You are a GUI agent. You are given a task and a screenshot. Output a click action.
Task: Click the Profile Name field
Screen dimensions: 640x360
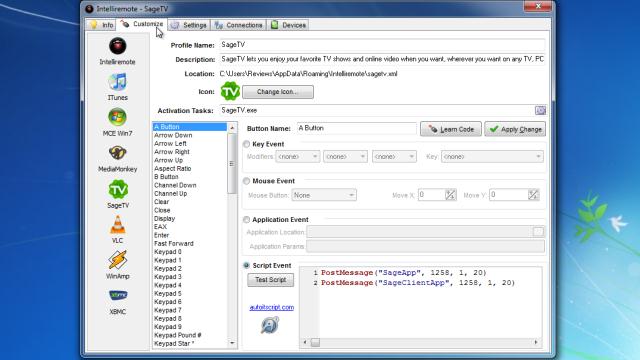(382, 45)
